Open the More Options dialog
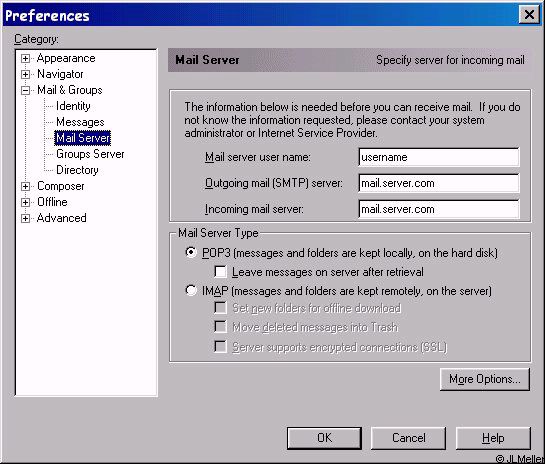 [x=485, y=379]
